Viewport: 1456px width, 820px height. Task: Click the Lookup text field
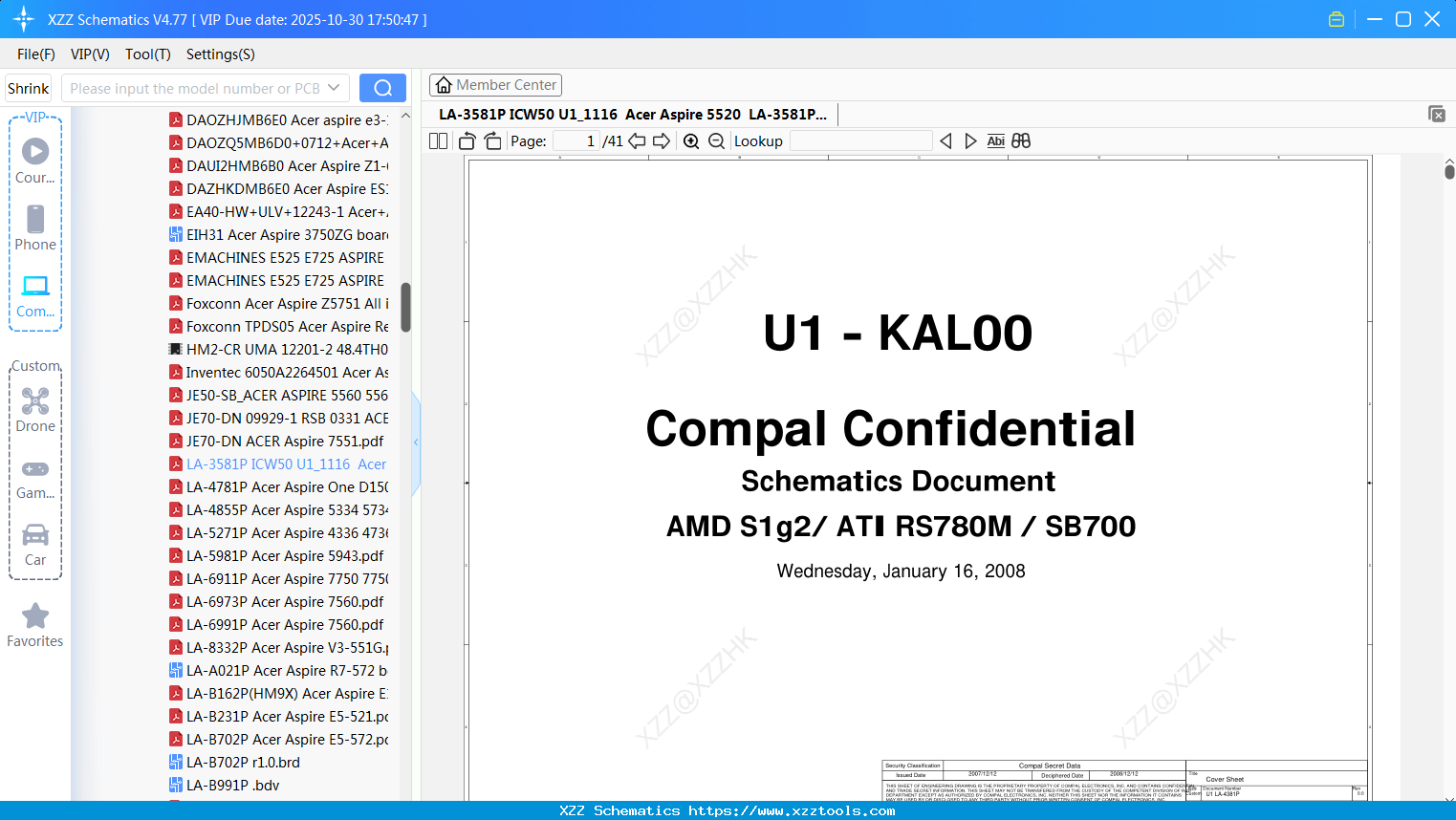[860, 141]
